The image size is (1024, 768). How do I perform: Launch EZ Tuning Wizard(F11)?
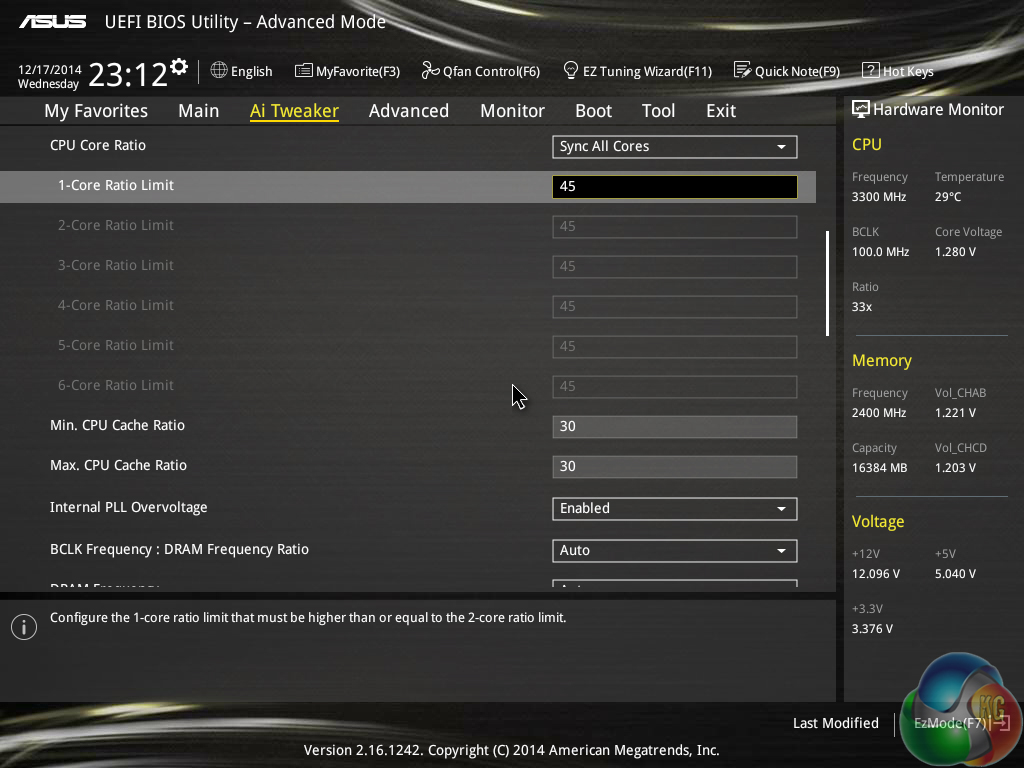pyautogui.click(x=637, y=71)
